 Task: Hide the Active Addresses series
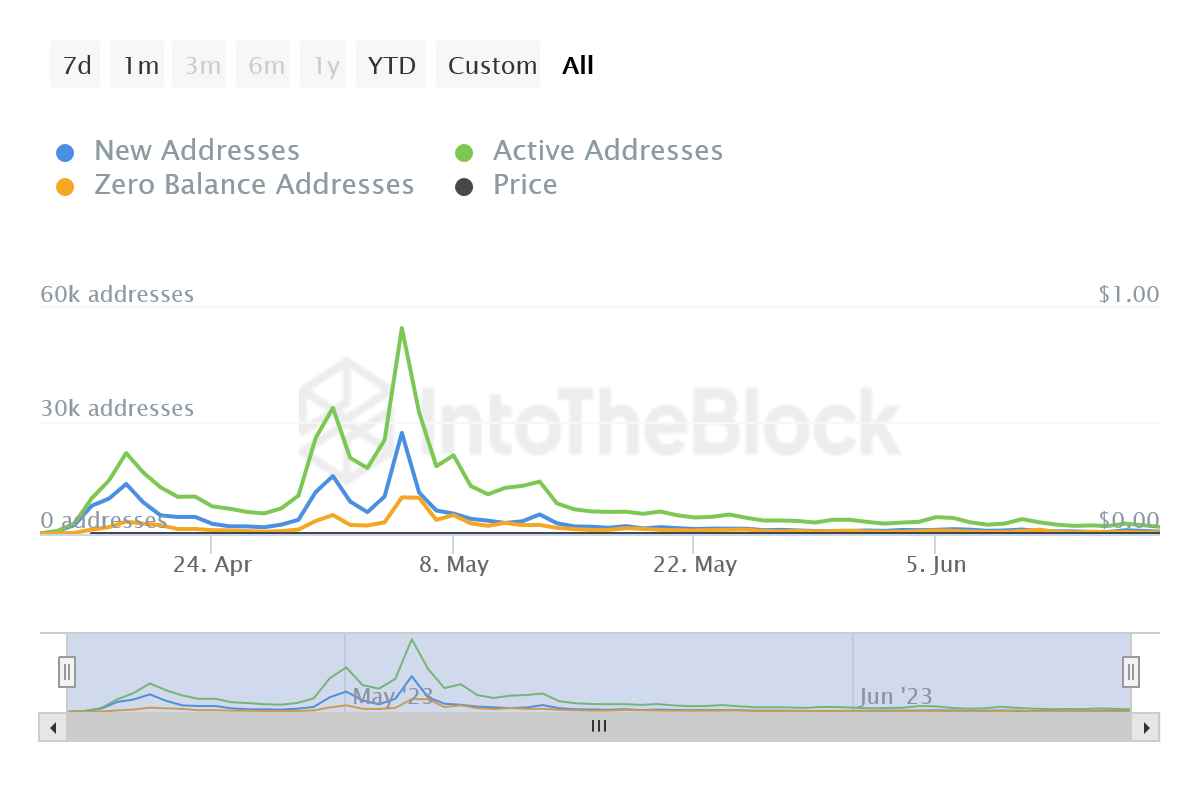coord(608,151)
